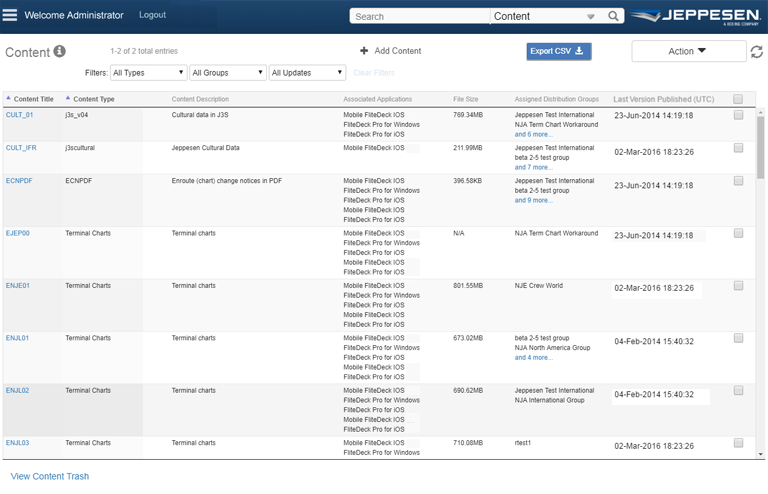Click the '1-2 of 2 total entries' text
The height and width of the screenshot is (494, 768).
[144, 51]
